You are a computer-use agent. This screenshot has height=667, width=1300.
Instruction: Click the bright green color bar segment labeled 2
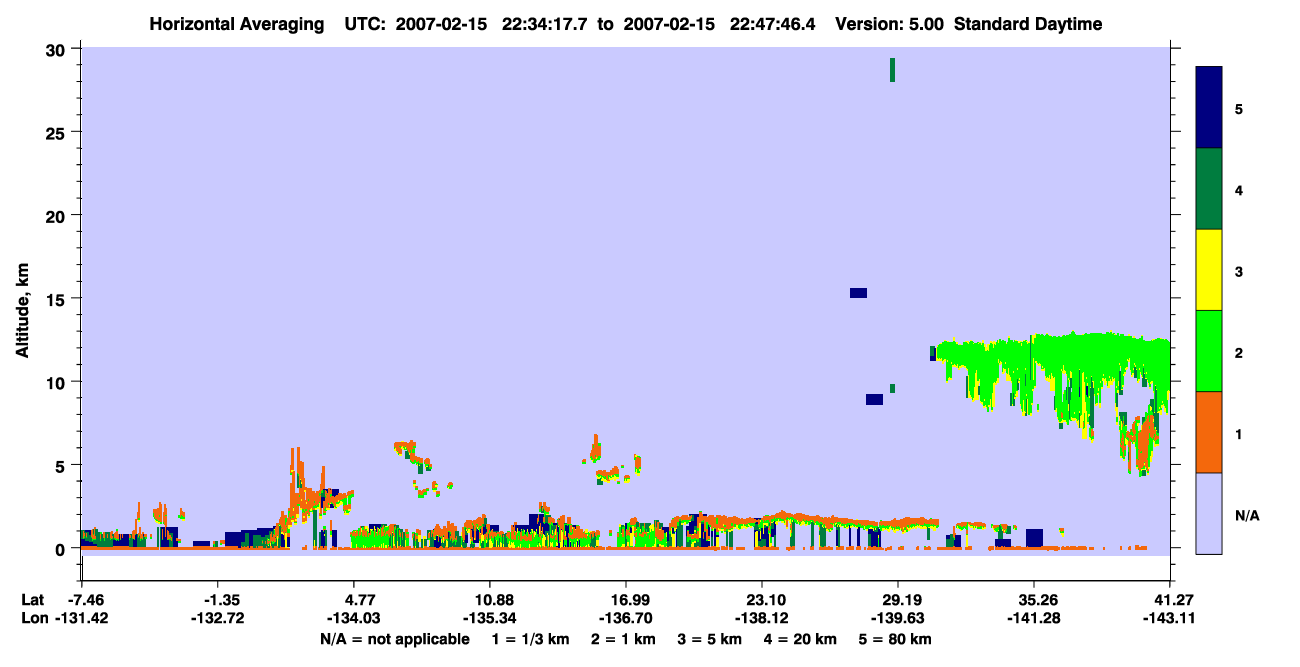click(1209, 351)
